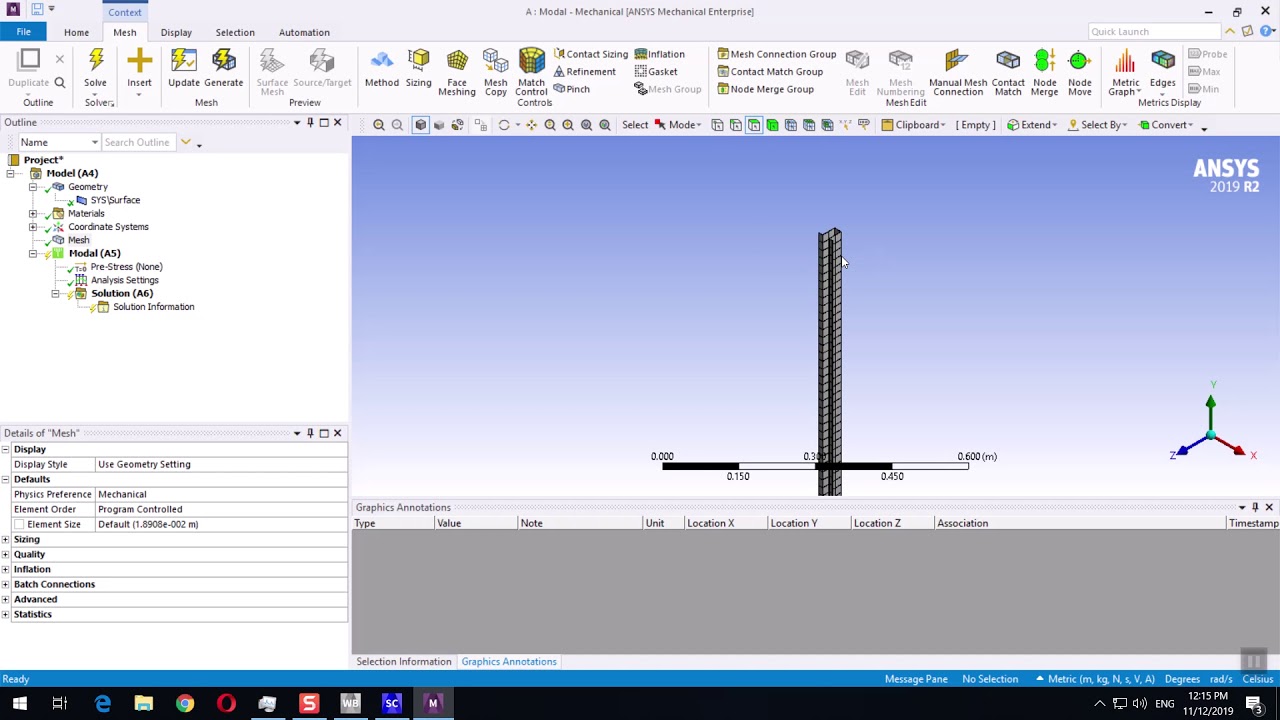Image resolution: width=1280 pixels, height=720 pixels.
Task: Select SYS\Surface geometry item
Action: click(115, 200)
